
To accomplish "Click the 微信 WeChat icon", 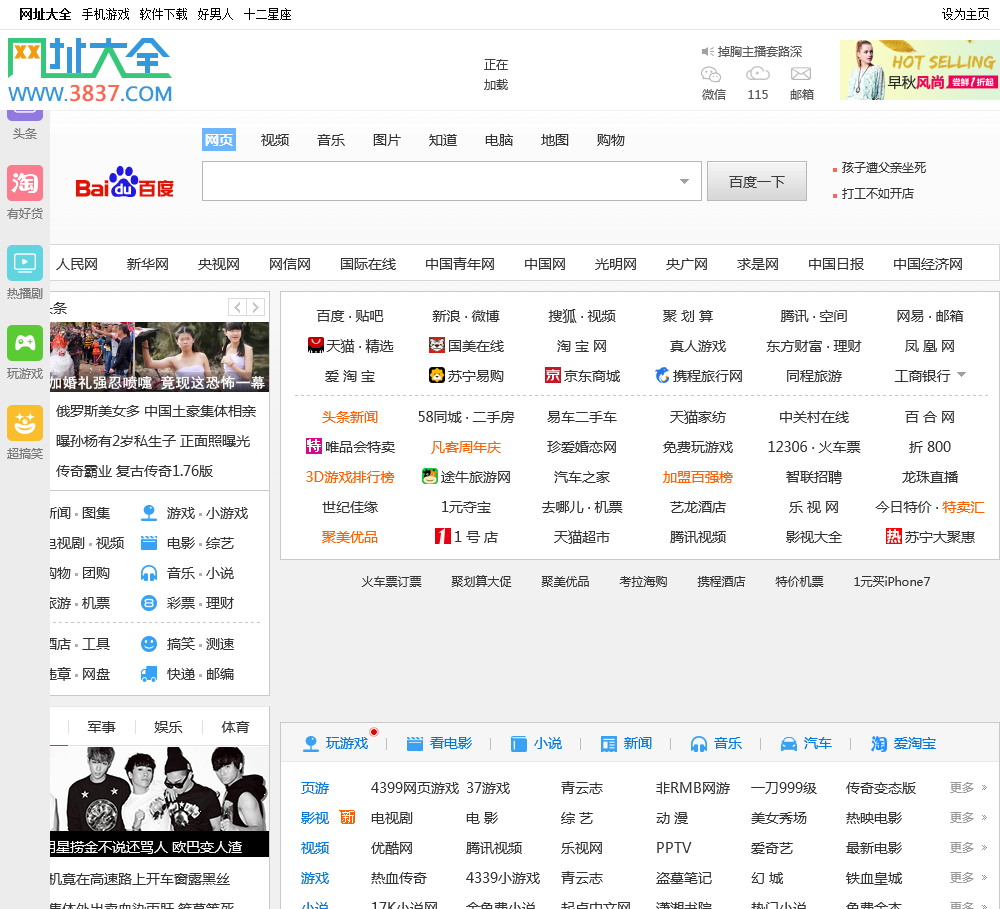I will click(711, 74).
